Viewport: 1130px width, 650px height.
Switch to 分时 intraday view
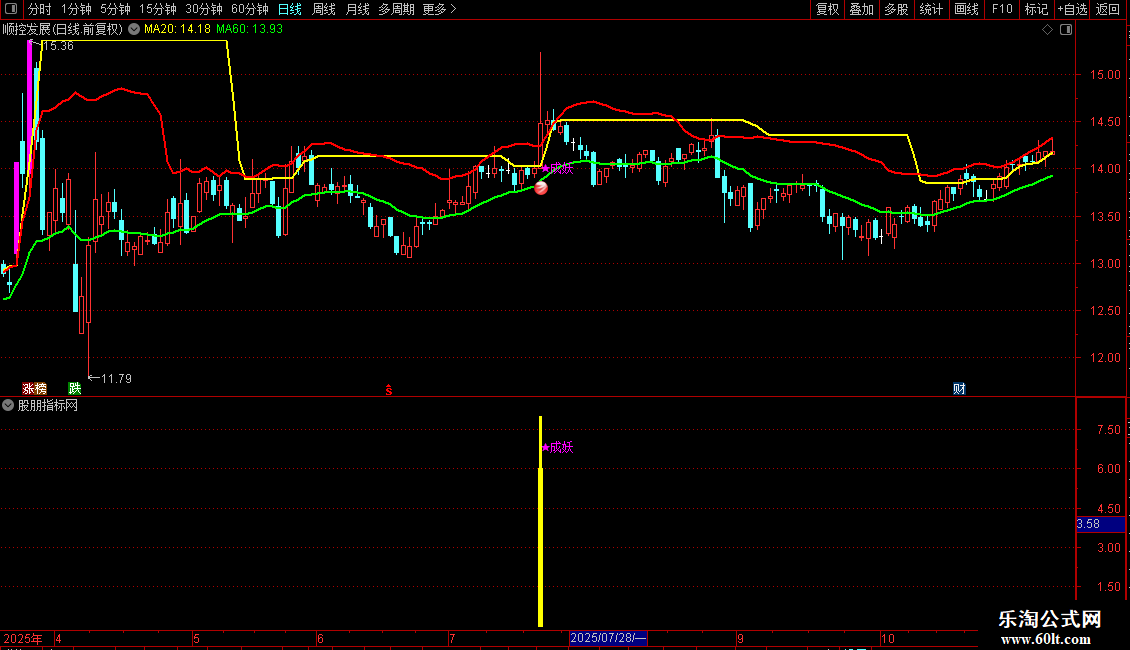pyautogui.click(x=40, y=9)
